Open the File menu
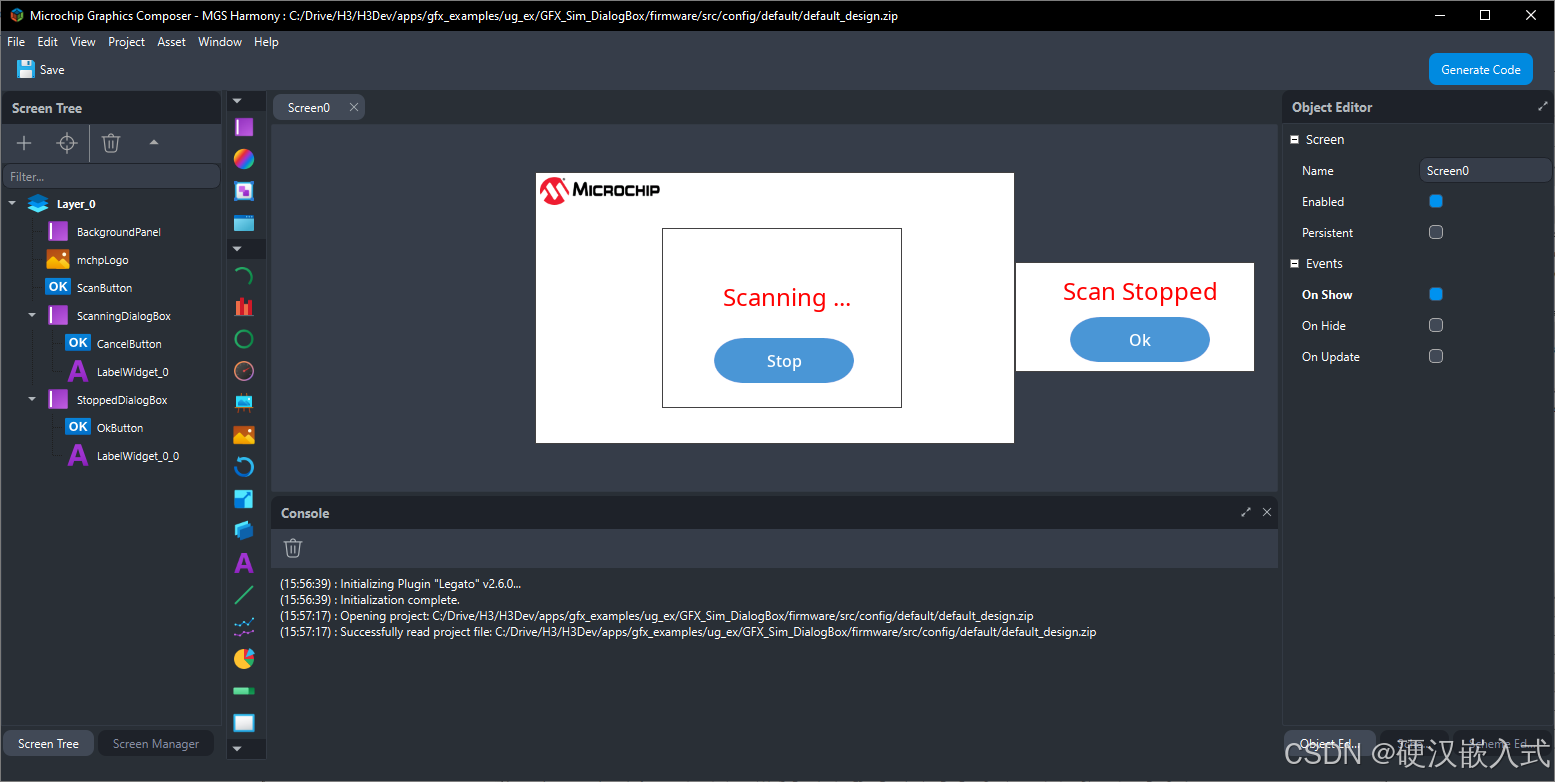1555x782 pixels. (x=16, y=42)
